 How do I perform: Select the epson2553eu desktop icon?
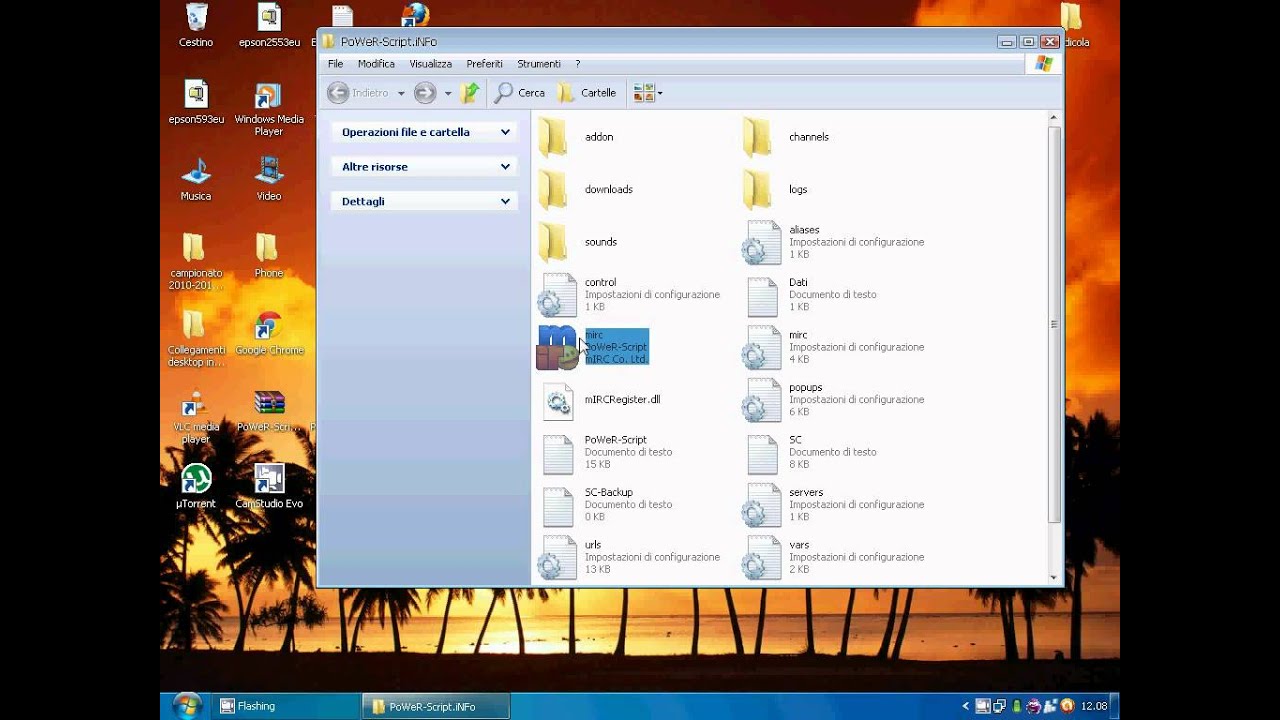[269, 25]
